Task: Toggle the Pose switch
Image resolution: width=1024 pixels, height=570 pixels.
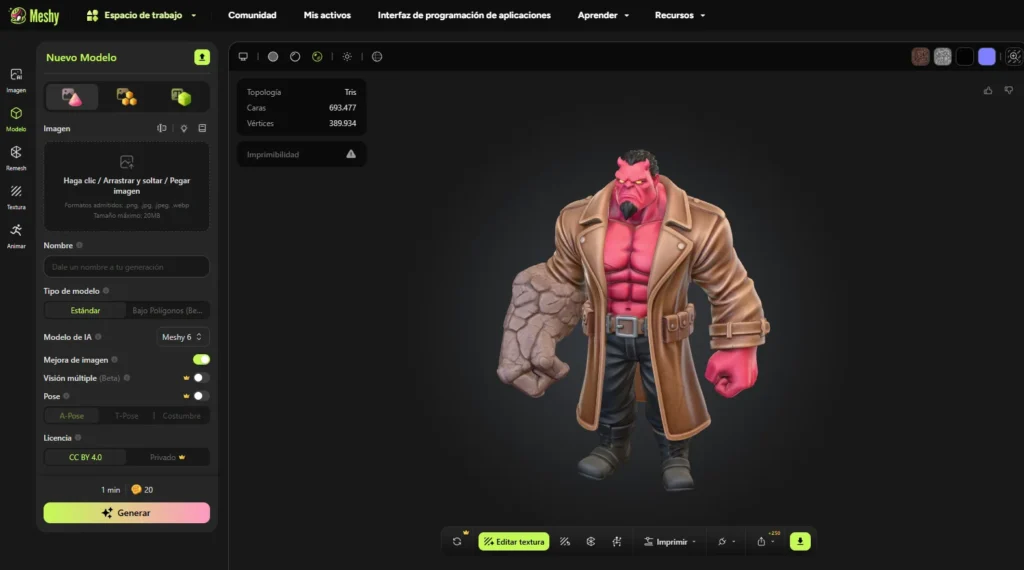Action: pos(201,396)
